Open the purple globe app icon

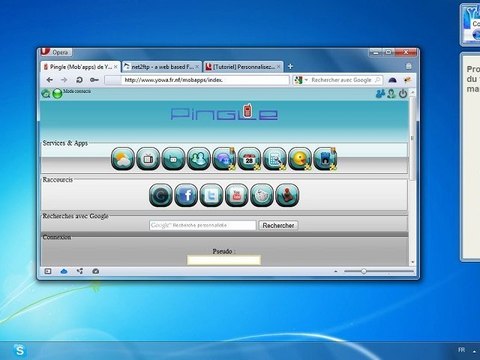point(224,159)
